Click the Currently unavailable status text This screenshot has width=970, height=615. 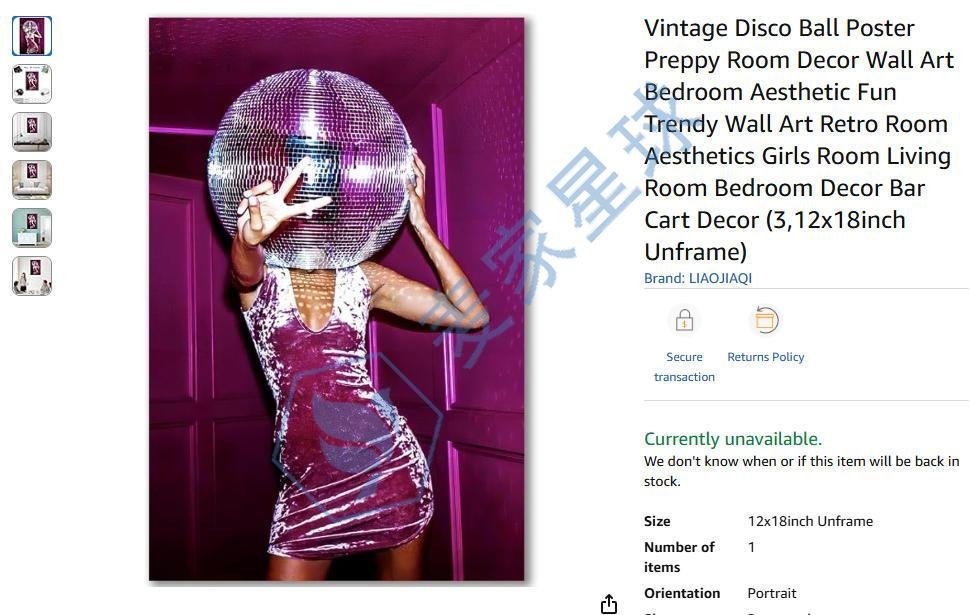pos(733,439)
